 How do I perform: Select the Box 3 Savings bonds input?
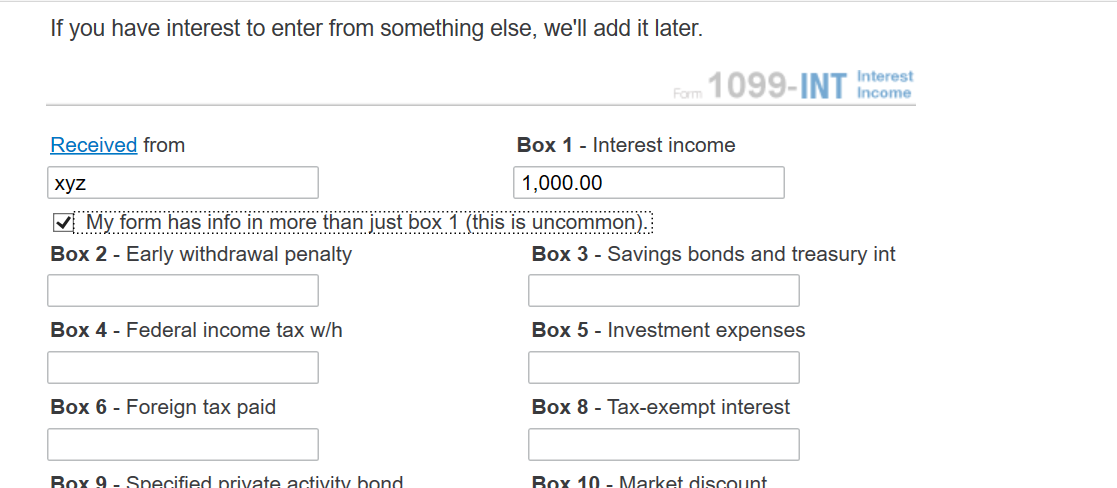[x=664, y=291]
